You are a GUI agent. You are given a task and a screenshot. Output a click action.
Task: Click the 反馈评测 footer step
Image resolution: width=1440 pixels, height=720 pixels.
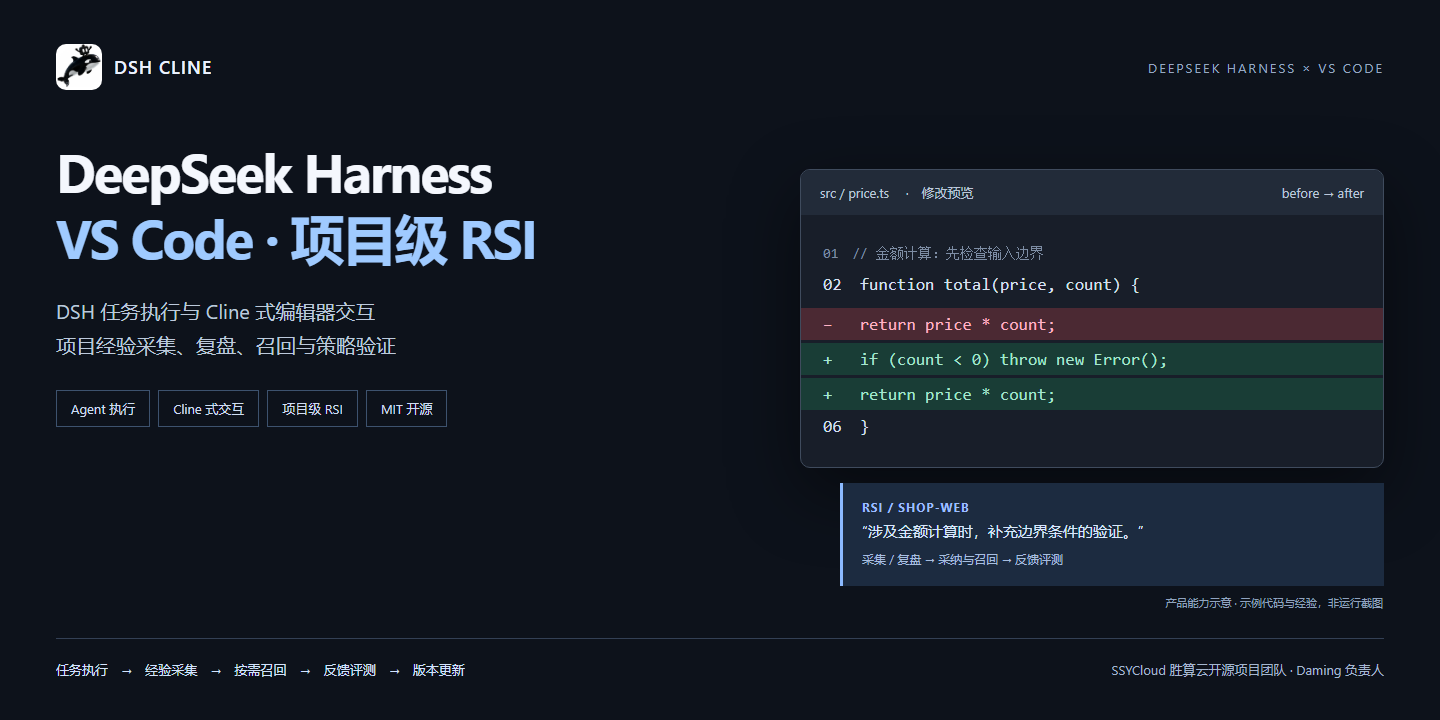coord(349,670)
